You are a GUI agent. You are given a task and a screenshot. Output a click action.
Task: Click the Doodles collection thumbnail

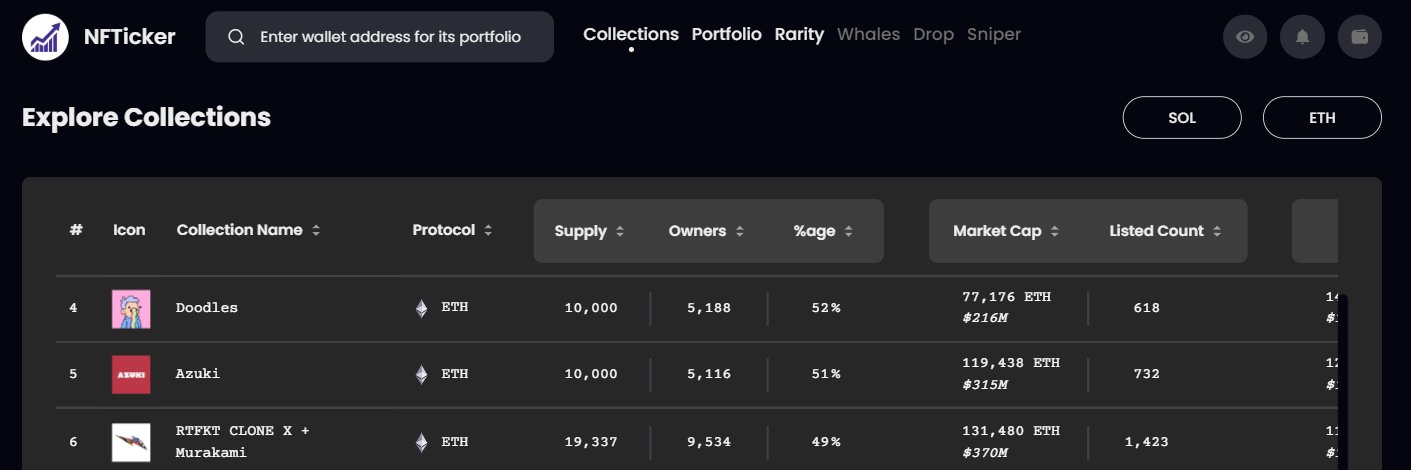tap(131, 309)
